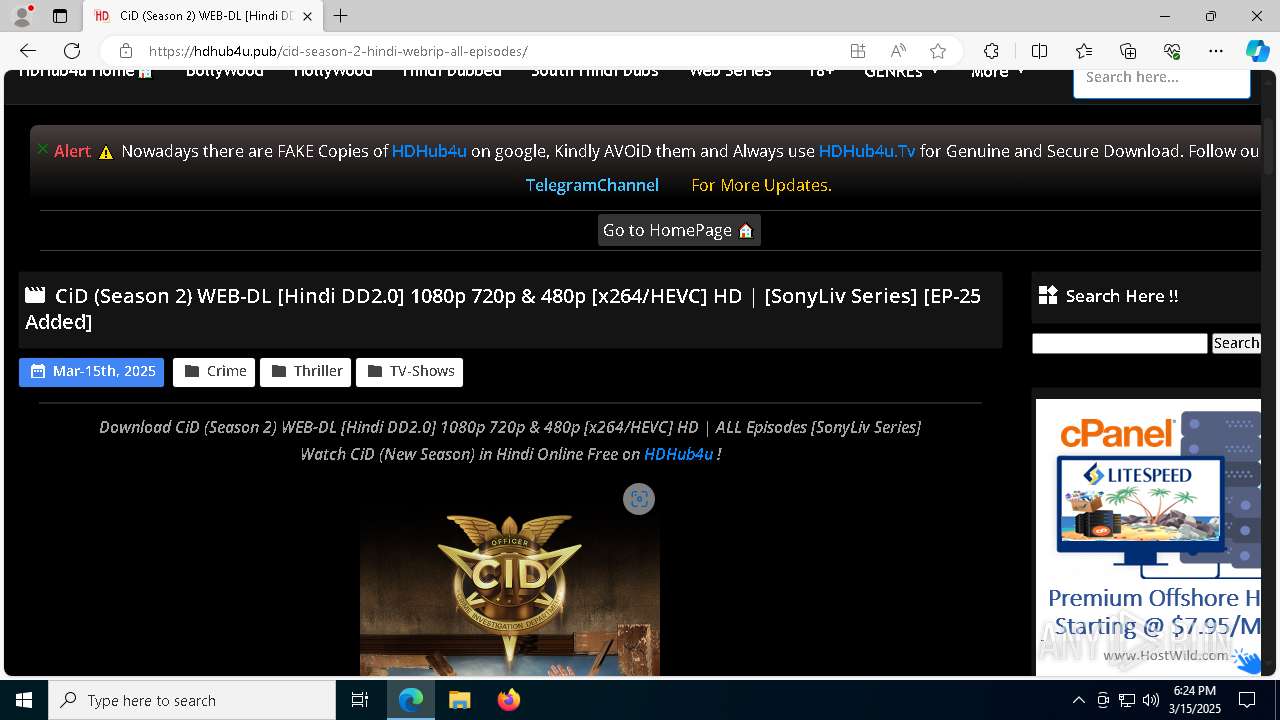
Task: Open South Hindi Dubs category
Action: pos(595,73)
